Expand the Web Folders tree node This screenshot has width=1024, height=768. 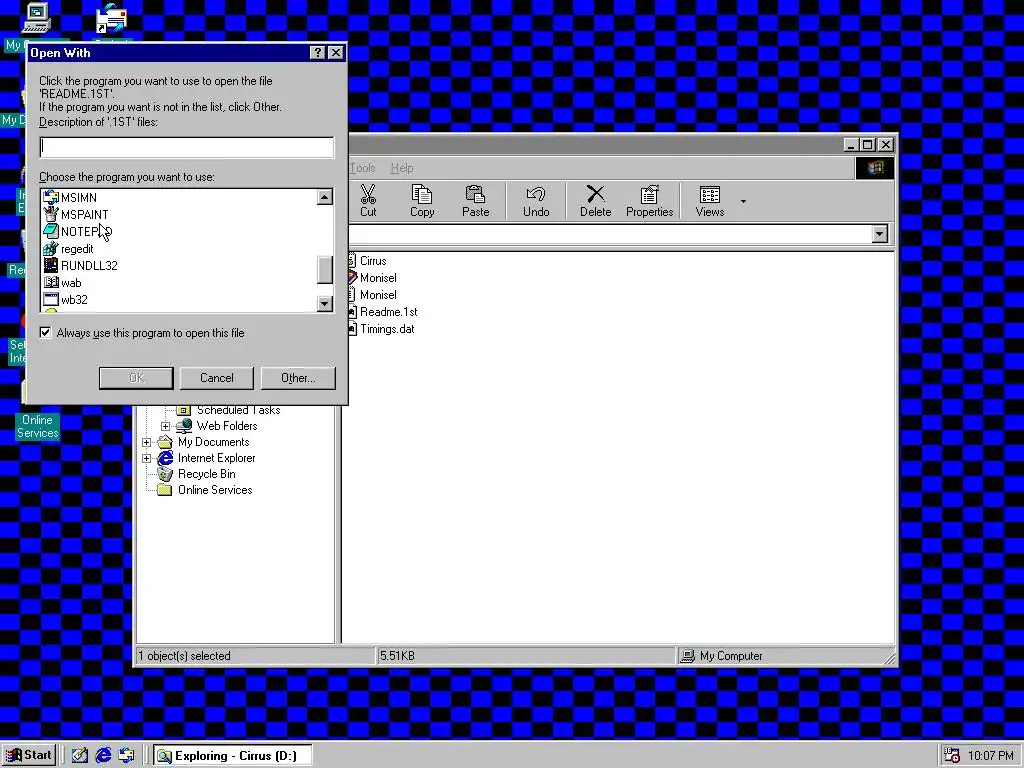click(165, 426)
